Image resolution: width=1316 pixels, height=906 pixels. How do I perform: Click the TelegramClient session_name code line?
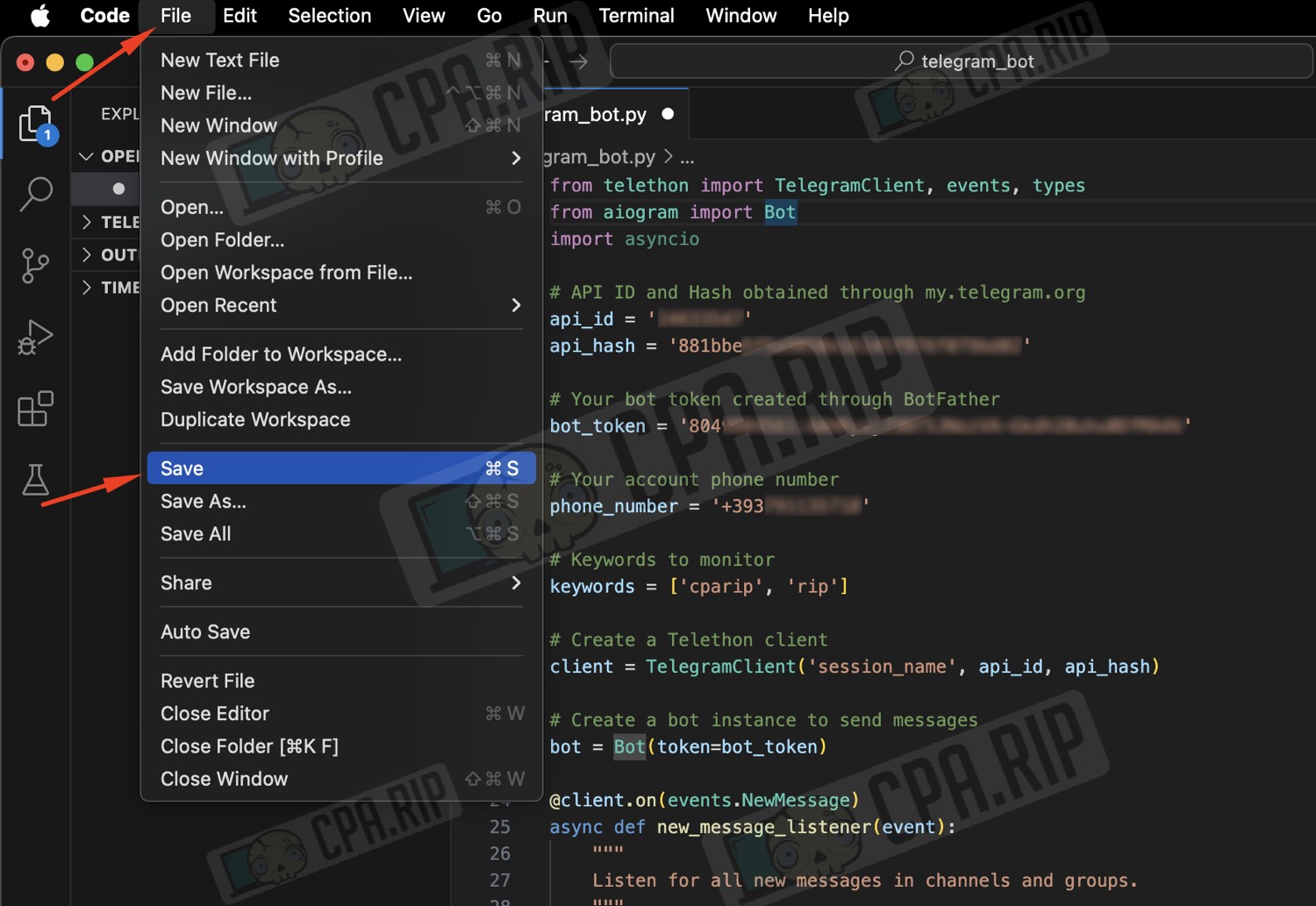[855, 667]
